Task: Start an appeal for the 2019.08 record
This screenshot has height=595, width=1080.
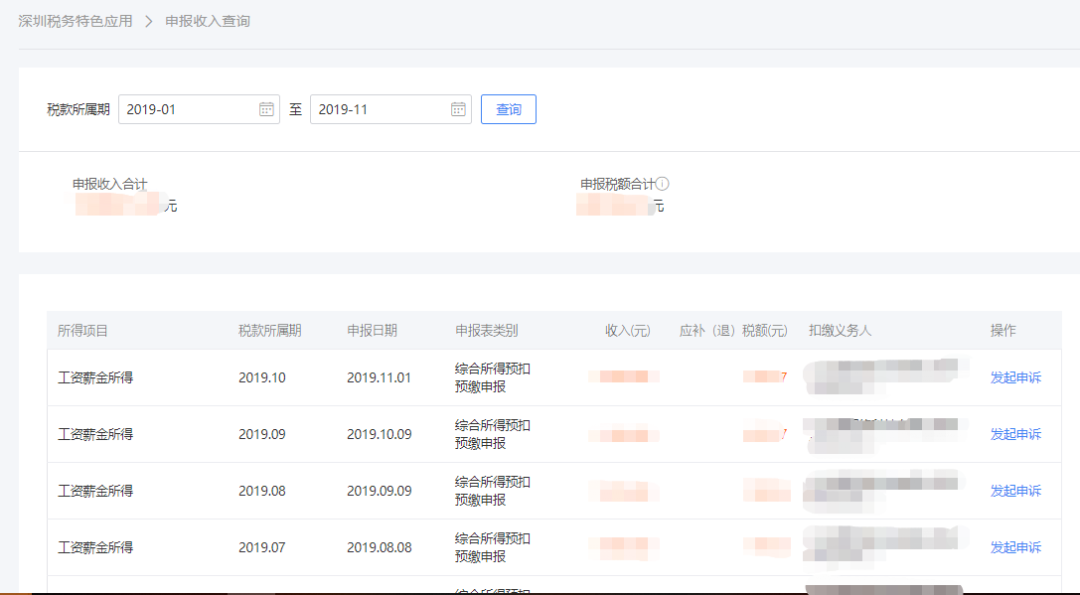Action: pos(1015,491)
